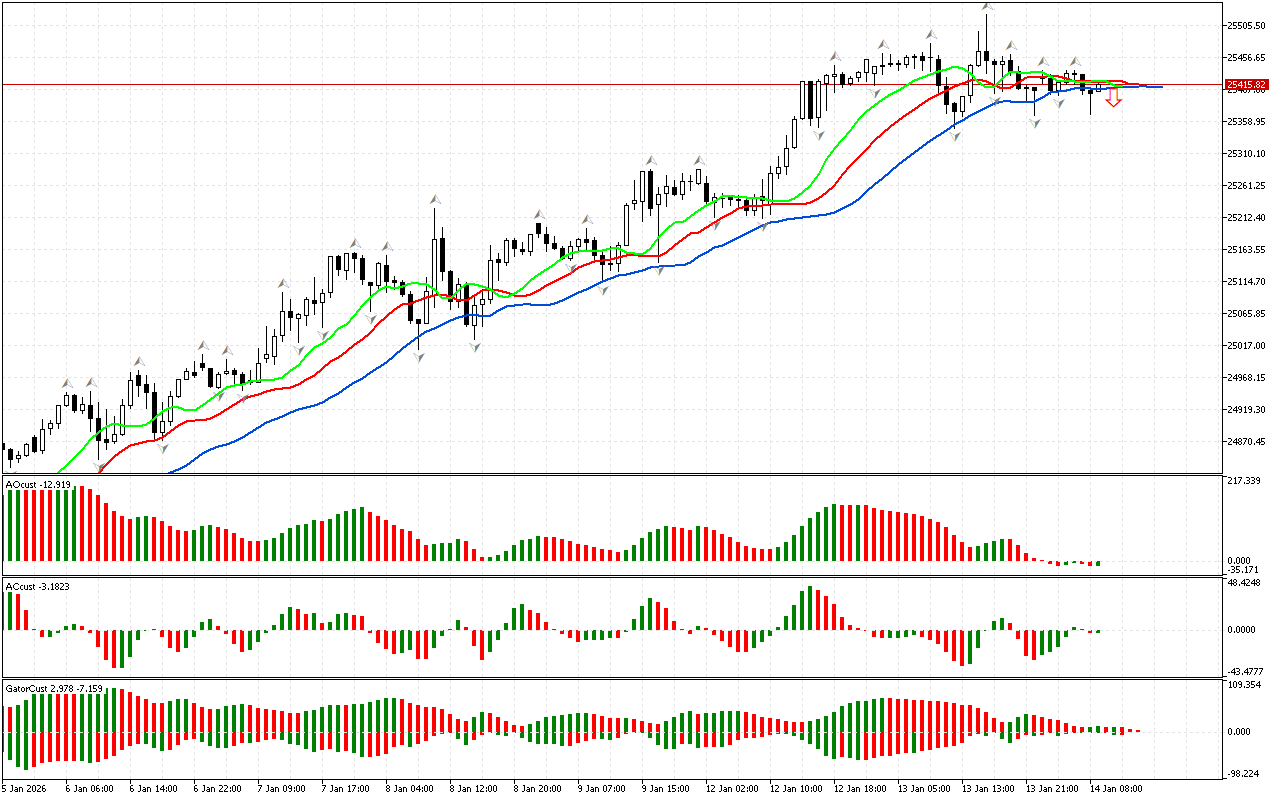Click the ACcust indicator label
The width and height of the screenshot is (1280, 800).
(x=38, y=586)
